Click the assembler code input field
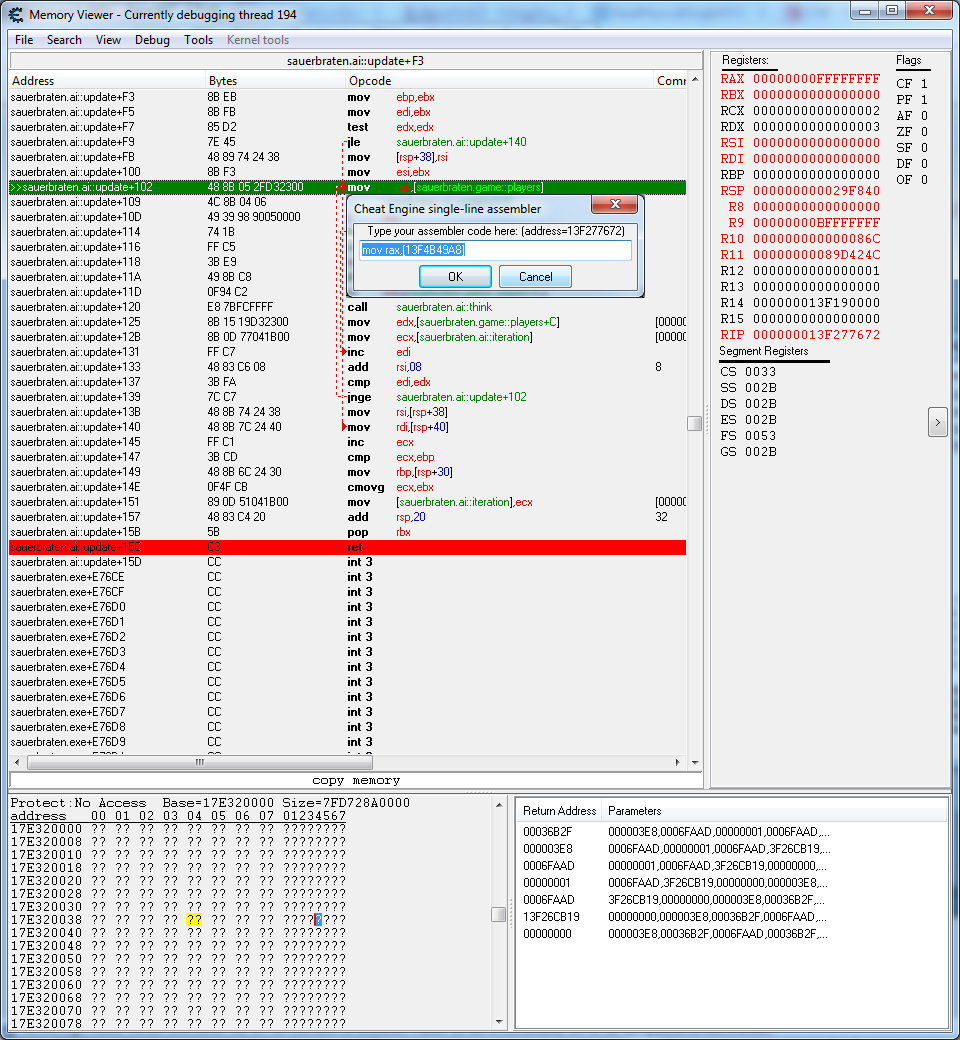This screenshot has height=1040, width=960. coord(495,250)
